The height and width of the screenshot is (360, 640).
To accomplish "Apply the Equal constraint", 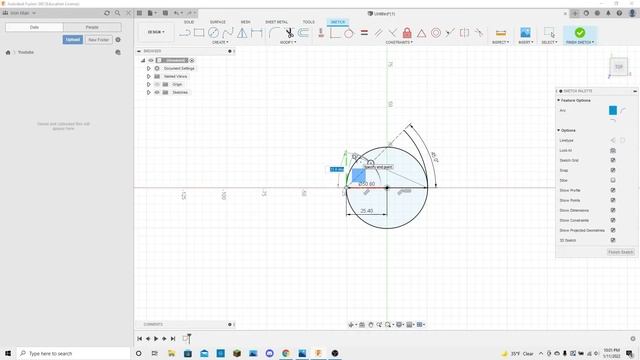I will click(x=364, y=33).
